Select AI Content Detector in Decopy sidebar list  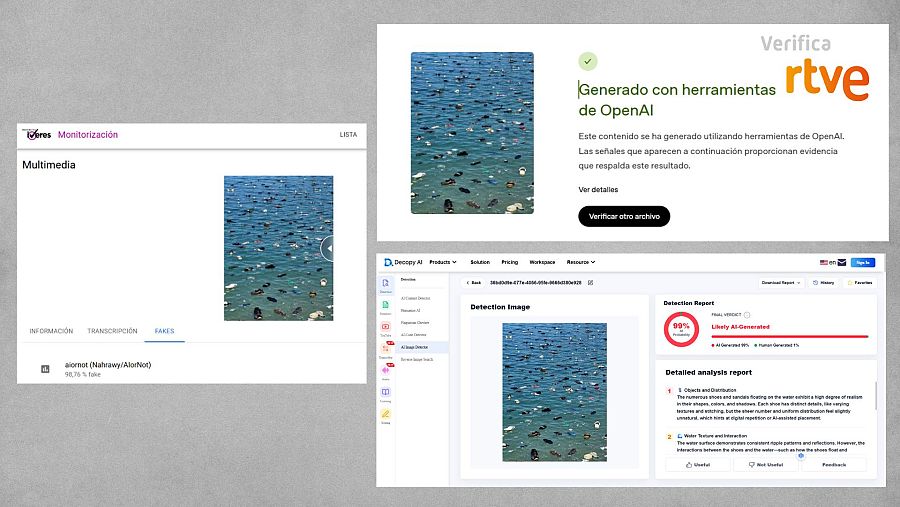coord(416,299)
